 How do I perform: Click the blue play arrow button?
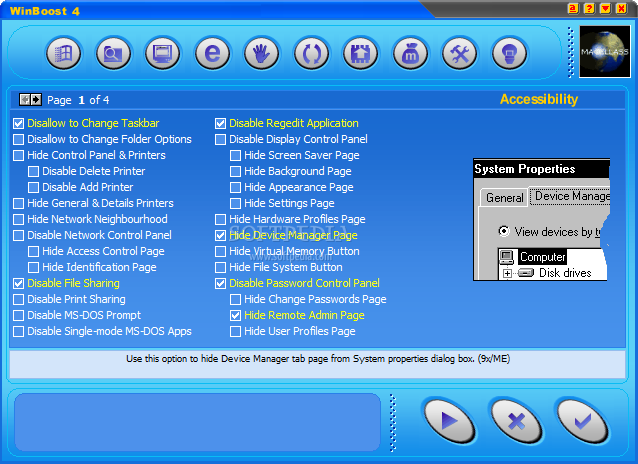(x=449, y=421)
